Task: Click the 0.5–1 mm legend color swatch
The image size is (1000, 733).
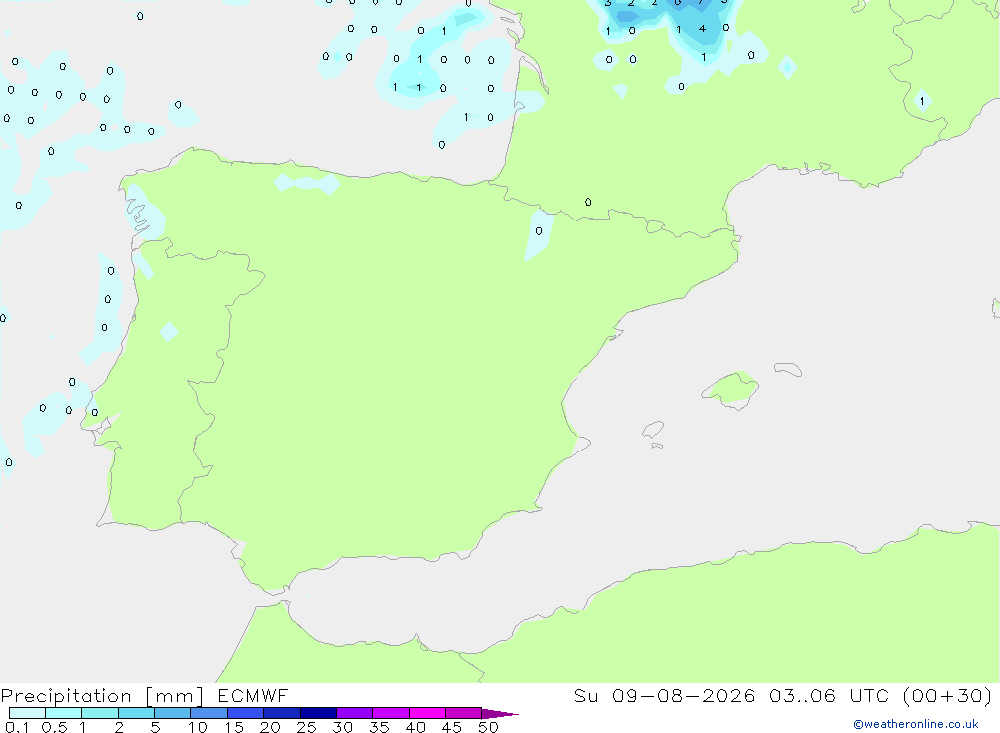Action: click(64, 713)
